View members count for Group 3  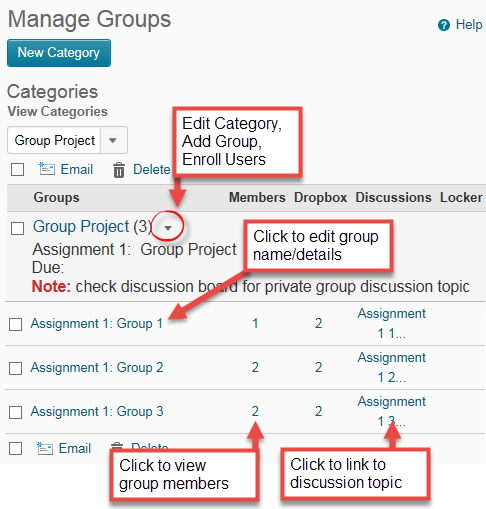point(255,411)
